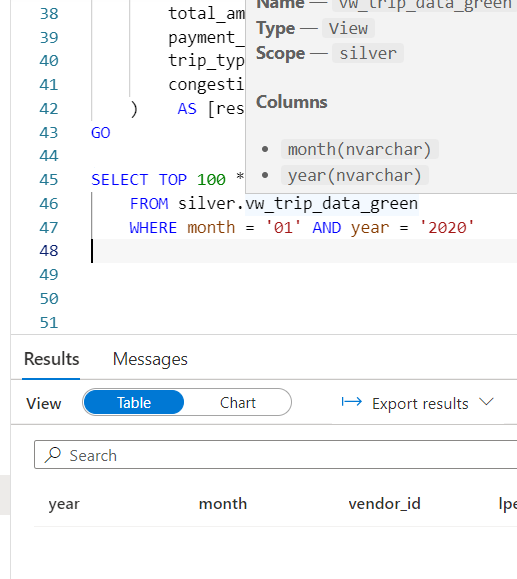Click the month column header

coord(223,504)
